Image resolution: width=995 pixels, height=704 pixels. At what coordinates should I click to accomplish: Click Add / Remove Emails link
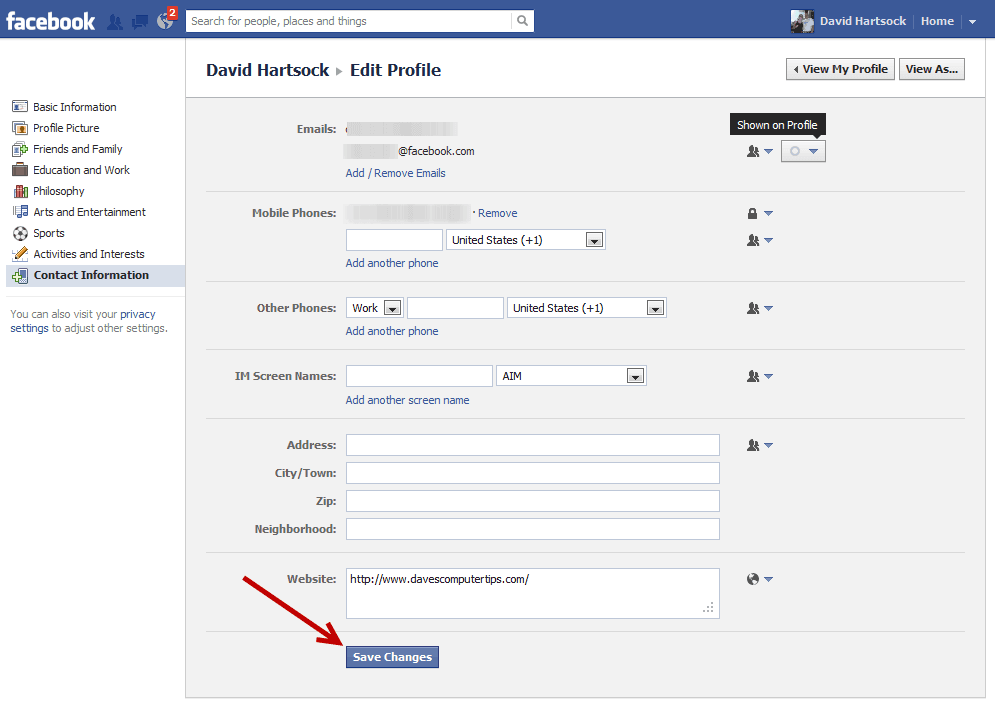395,173
